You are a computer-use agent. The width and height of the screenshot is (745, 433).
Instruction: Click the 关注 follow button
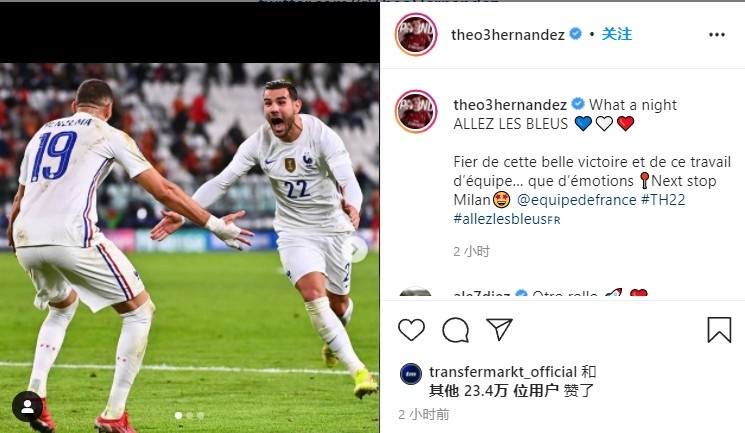(x=617, y=34)
